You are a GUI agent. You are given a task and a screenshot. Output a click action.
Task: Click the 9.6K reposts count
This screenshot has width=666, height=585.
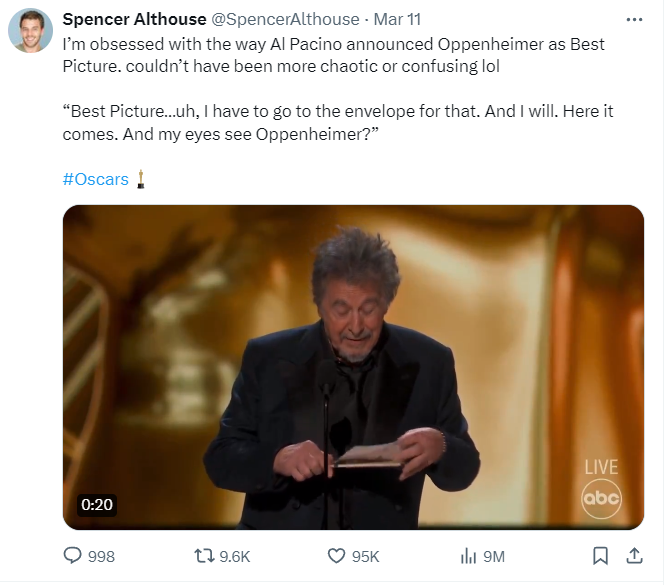pos(234,557)
